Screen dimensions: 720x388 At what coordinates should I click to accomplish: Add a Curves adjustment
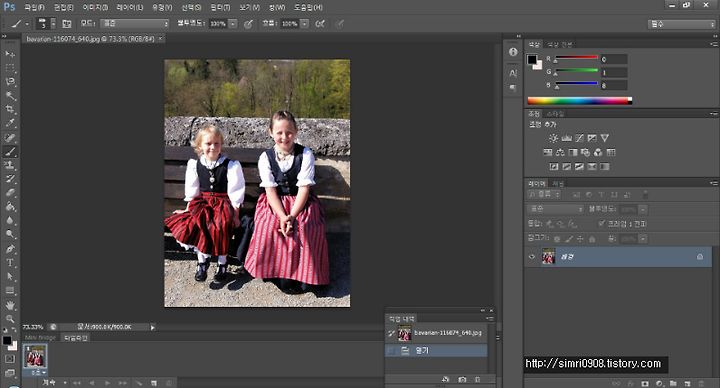click(x=579, y=138)
